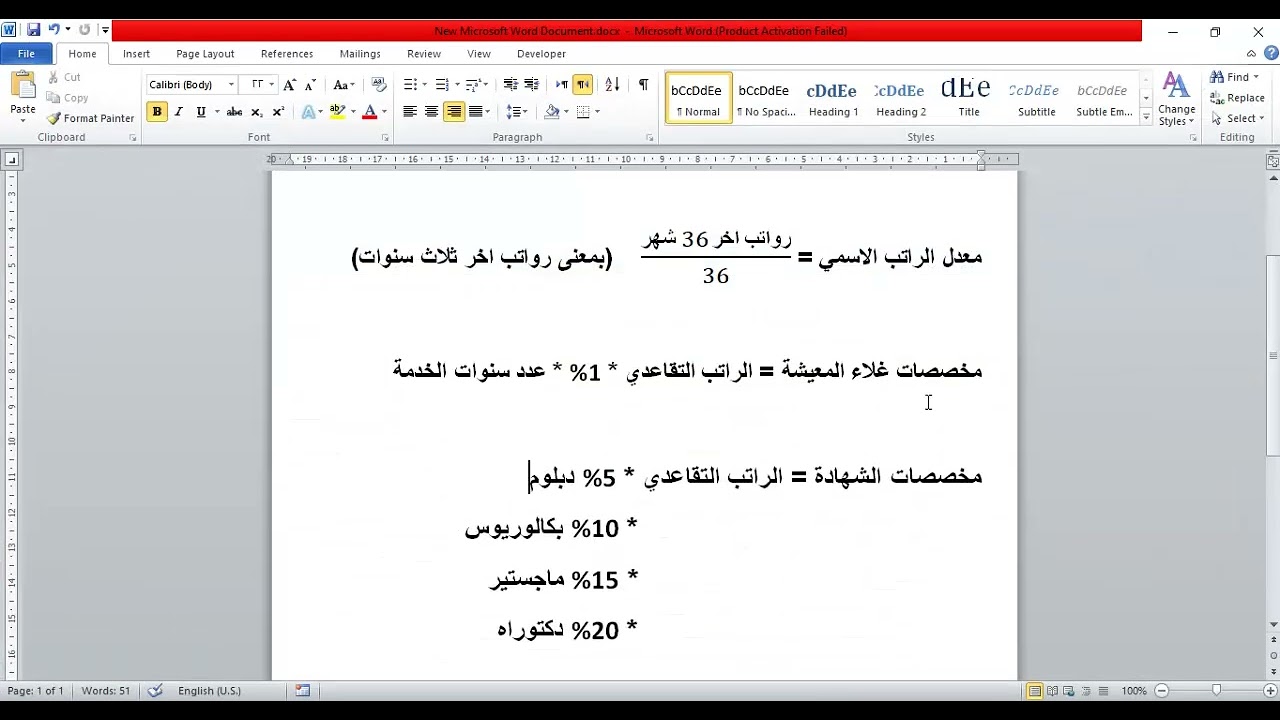
Task: Increase paragraph indent
Action: [x=531, y=85]
